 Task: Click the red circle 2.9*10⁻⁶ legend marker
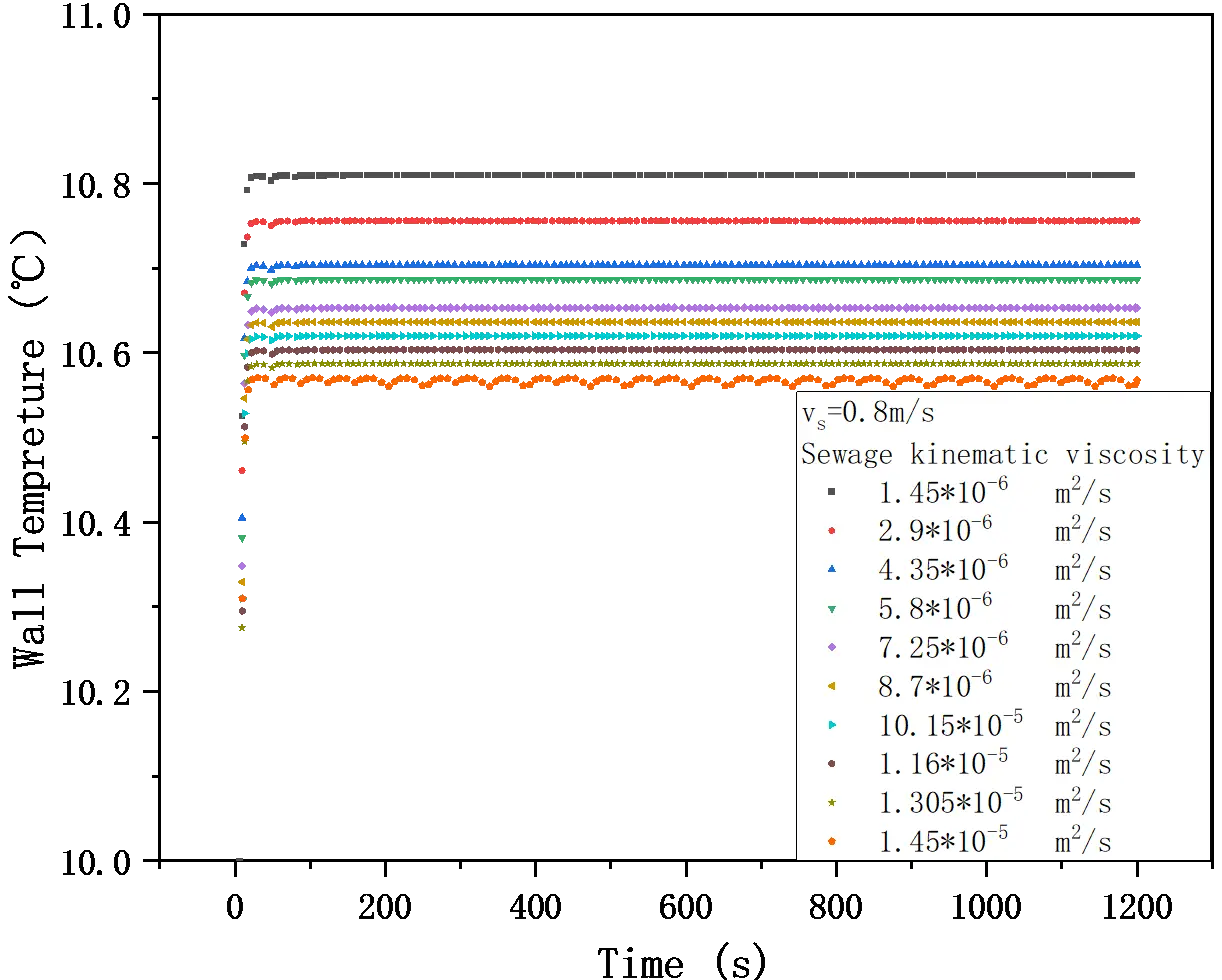click(x=832, y=531)
